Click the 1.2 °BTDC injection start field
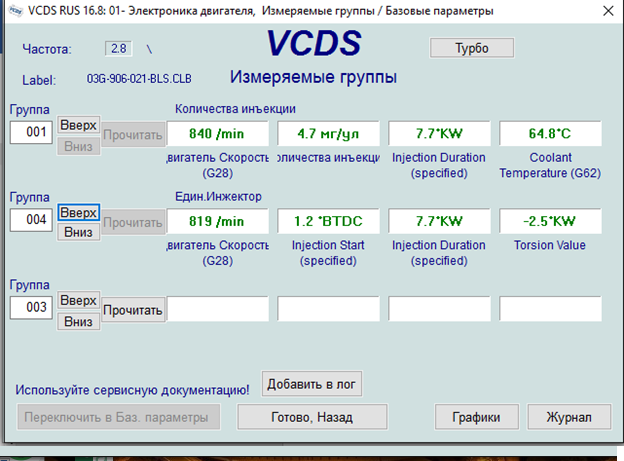The height and width of the screenshot is (461, 624). [x=328, y=221]
